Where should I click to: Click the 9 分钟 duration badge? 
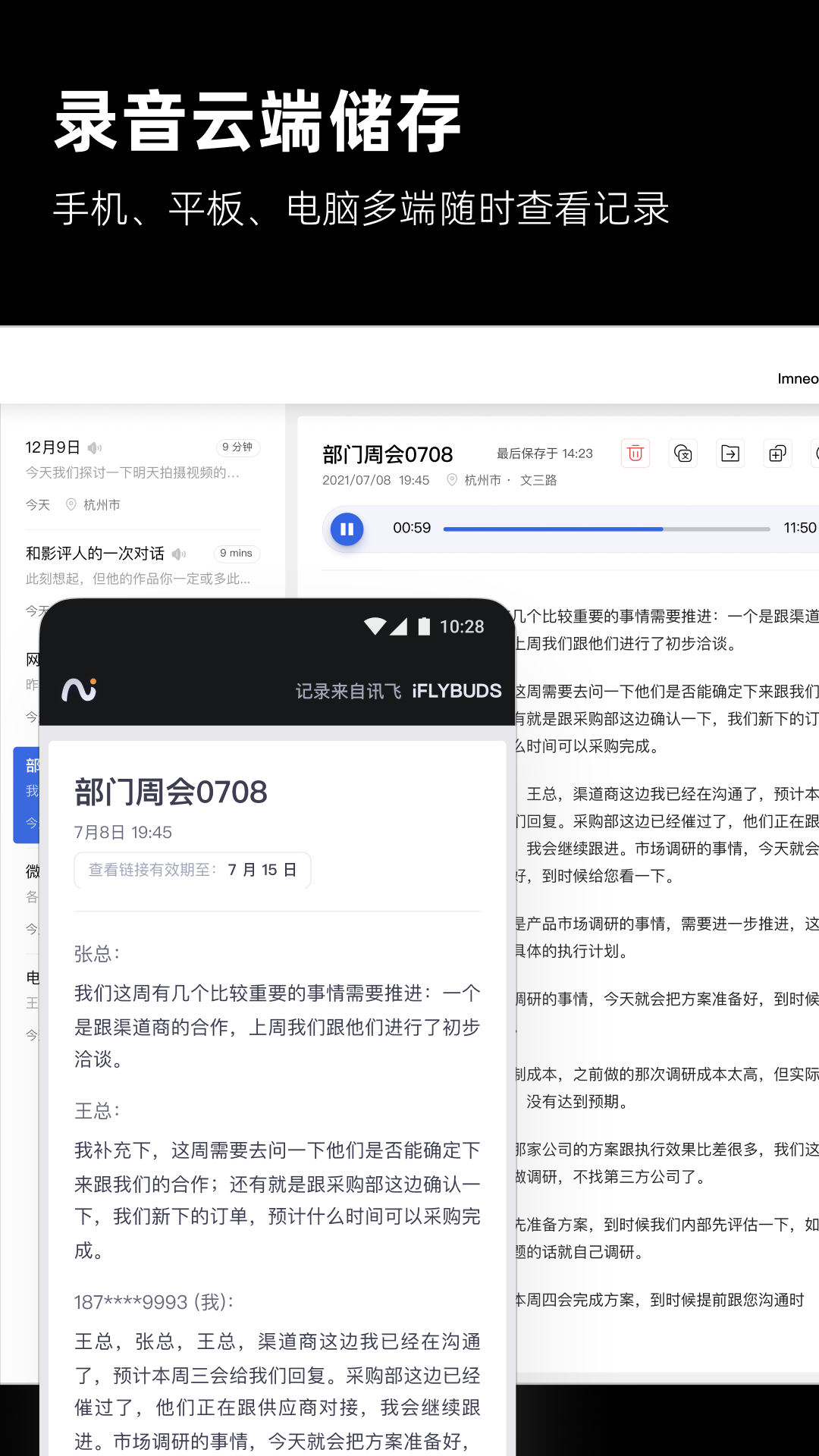pos(237,447)
